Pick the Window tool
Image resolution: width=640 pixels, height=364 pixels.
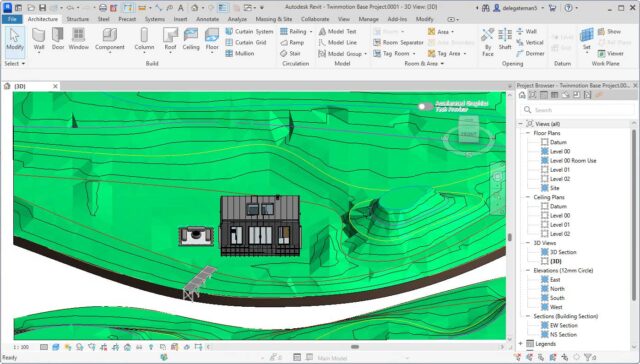pos(78,40)
